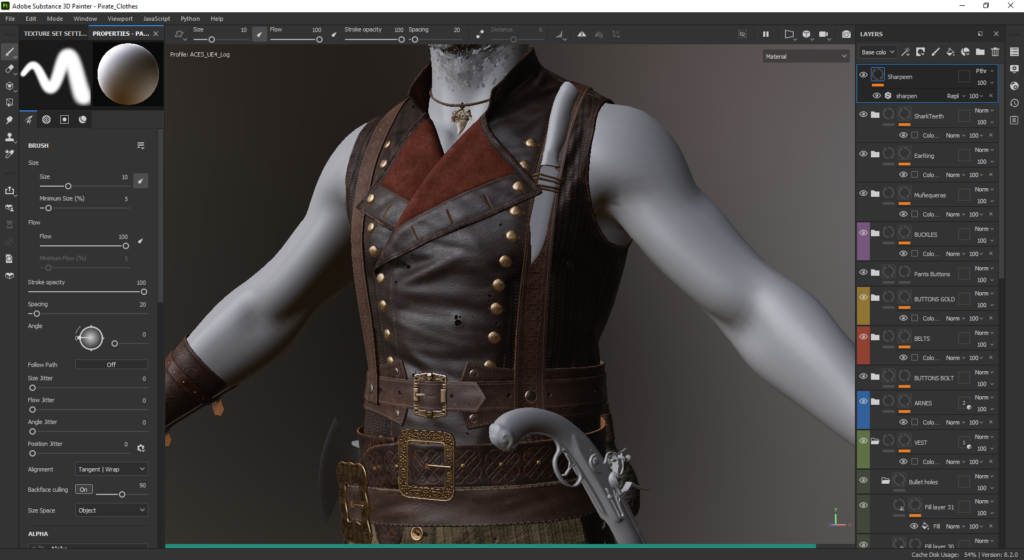
Task: Add a paint layer with brush icon
Action: 935,52
